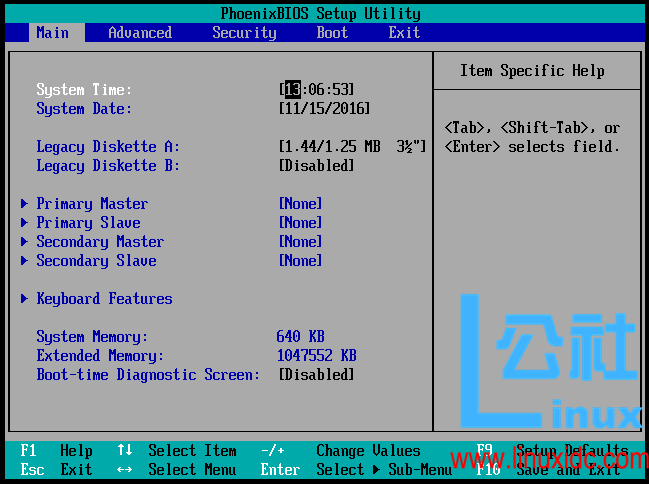Expand the Secondary Slave arrow

[x=24, y=261]
